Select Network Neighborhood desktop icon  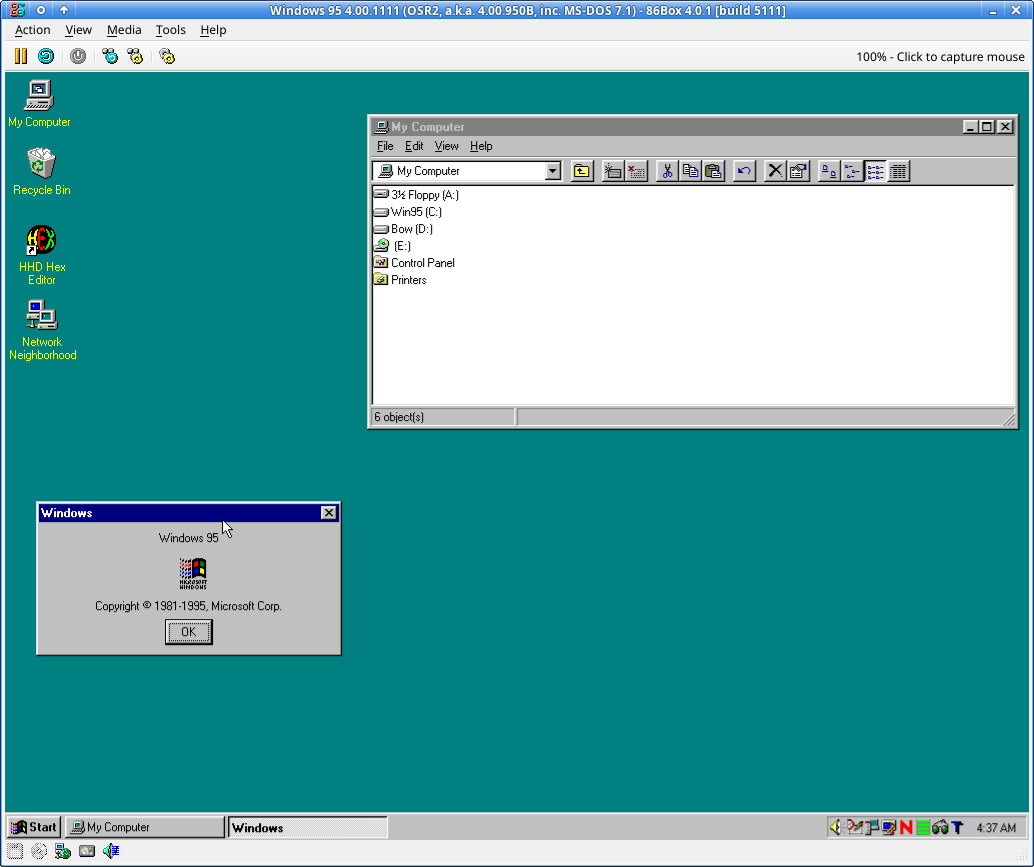(42, 330)
